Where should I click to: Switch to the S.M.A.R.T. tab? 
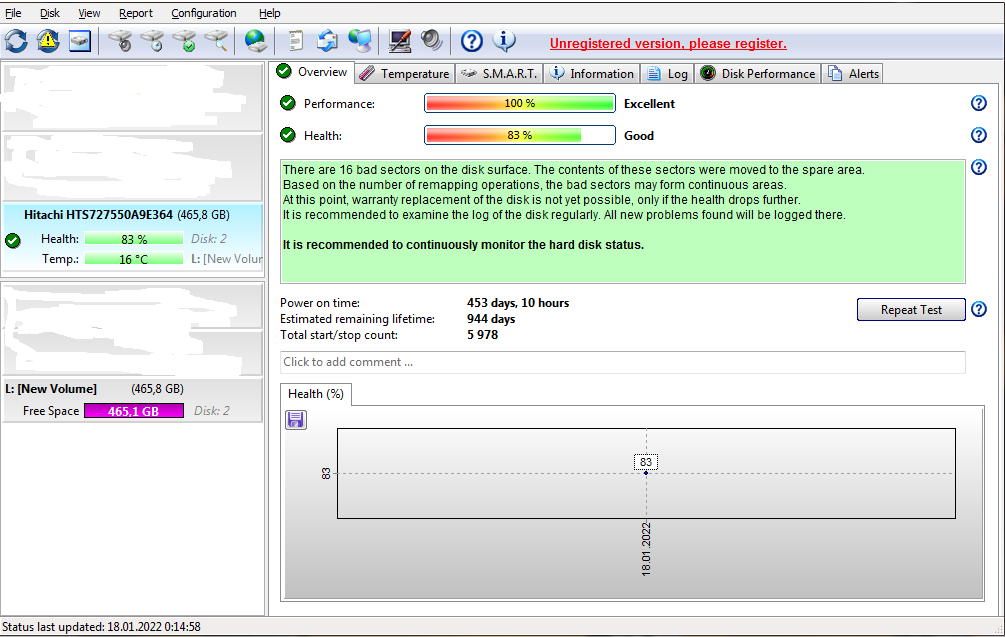pyautogui.click(x=499, y=73)
